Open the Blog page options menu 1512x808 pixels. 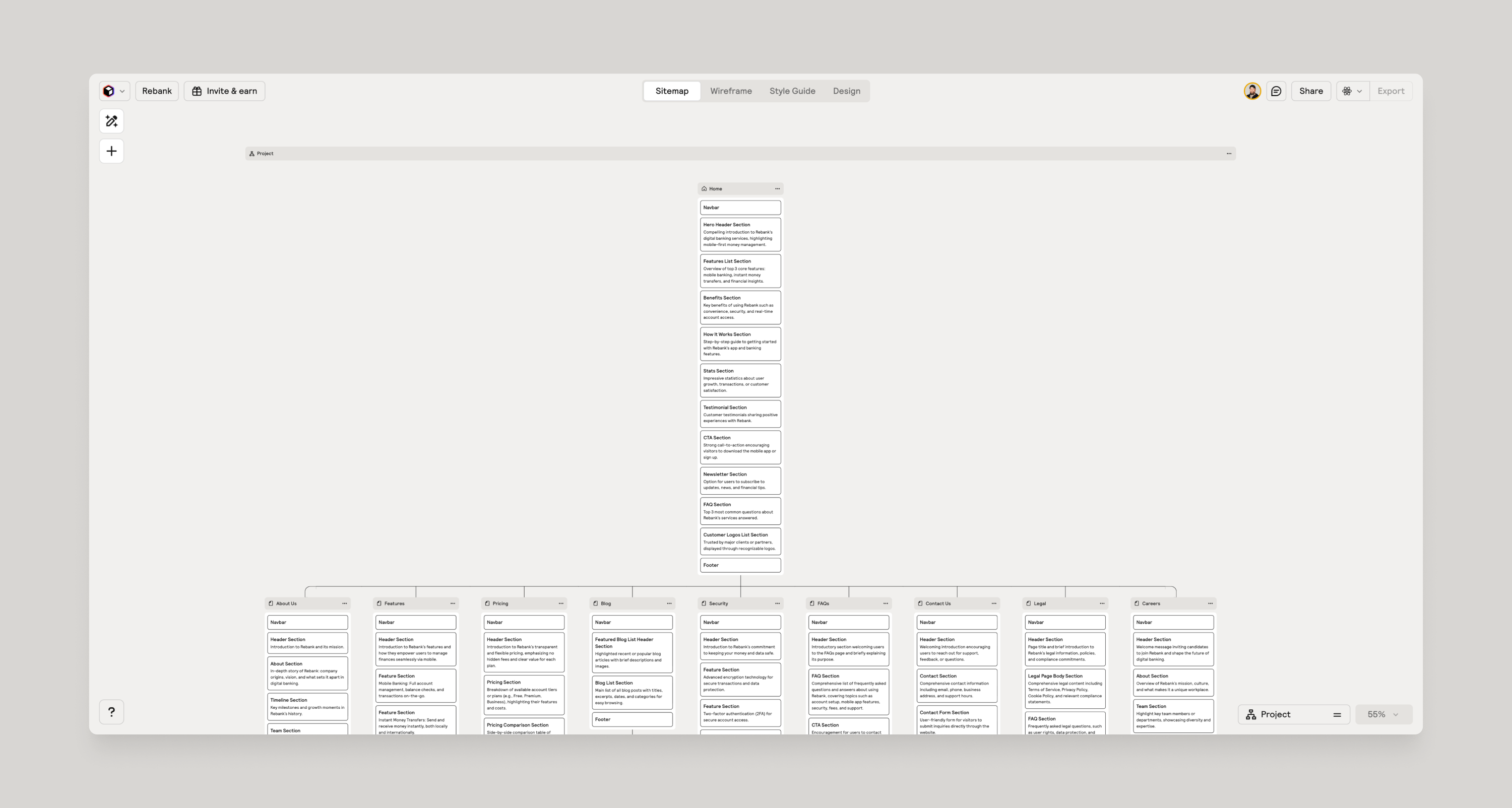(x=668, y=603)
